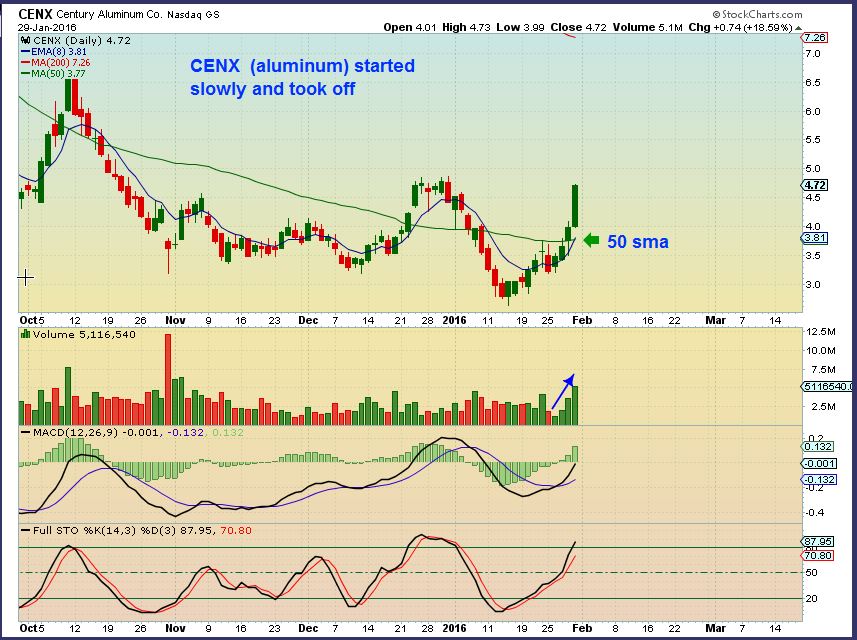
Task: Click the CENX (aluminum) started slowly annotation
Action: 302,77
